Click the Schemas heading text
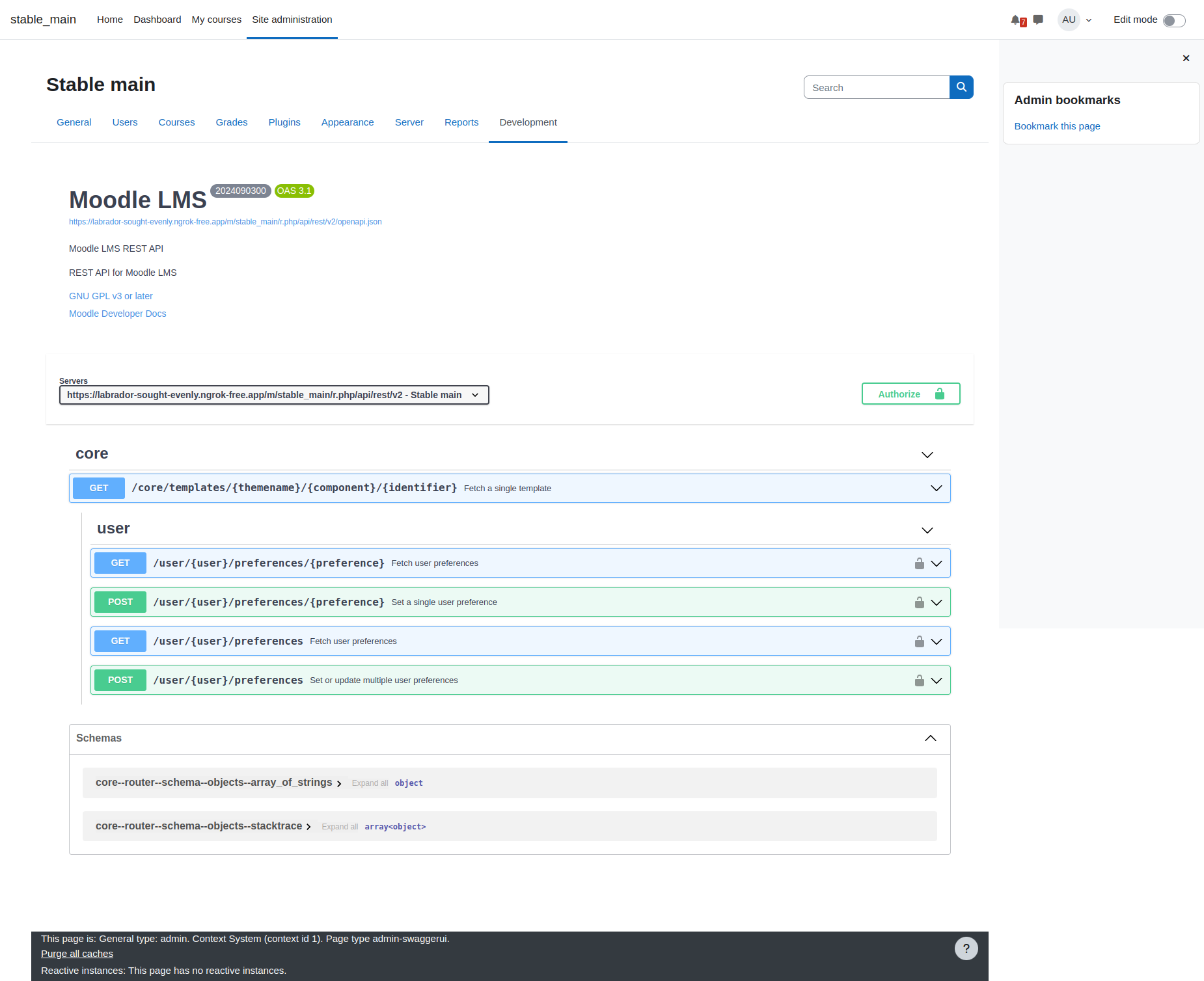The image size is (1204, 981). click(x=99, y=738)
